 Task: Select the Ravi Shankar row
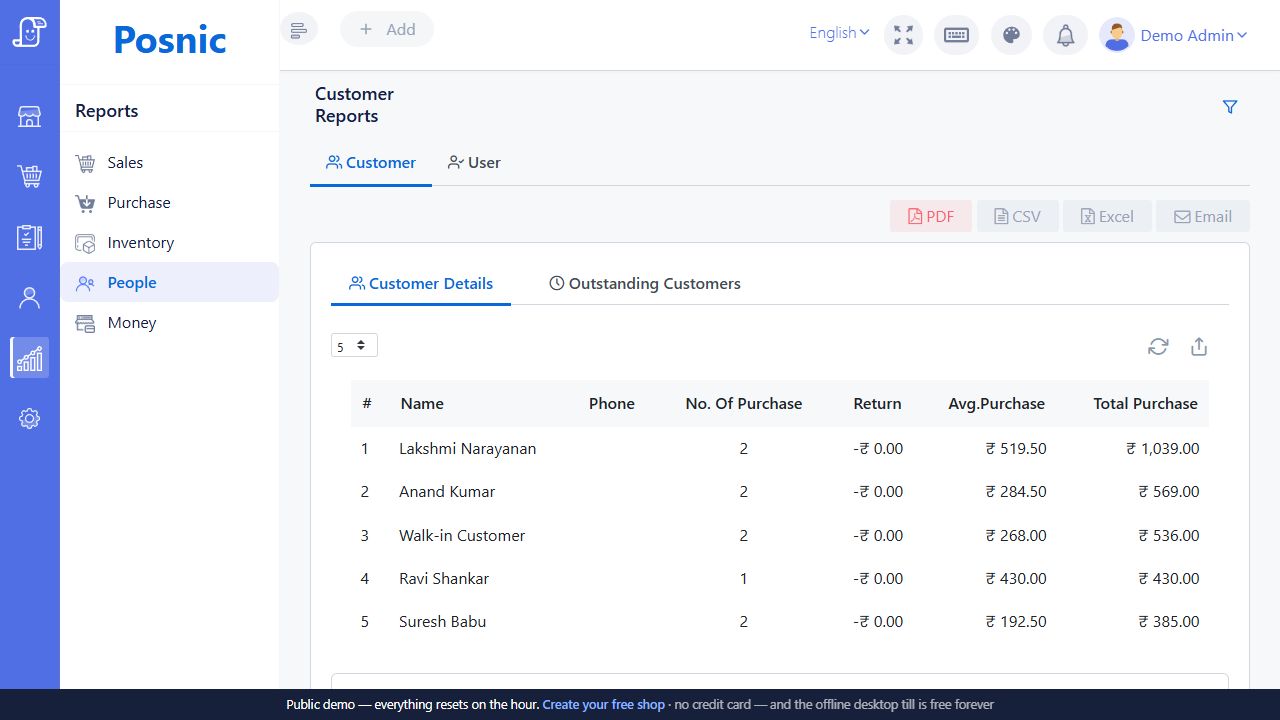(x=780, y=578)
